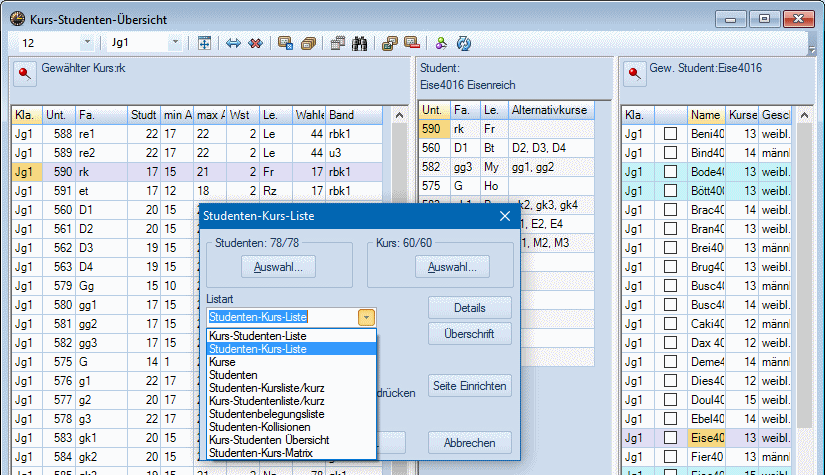Image resolution: width=825 pixels, height=475 pixels.
Task: Click the pin icon beside Gew. Student
Action: 633,73
